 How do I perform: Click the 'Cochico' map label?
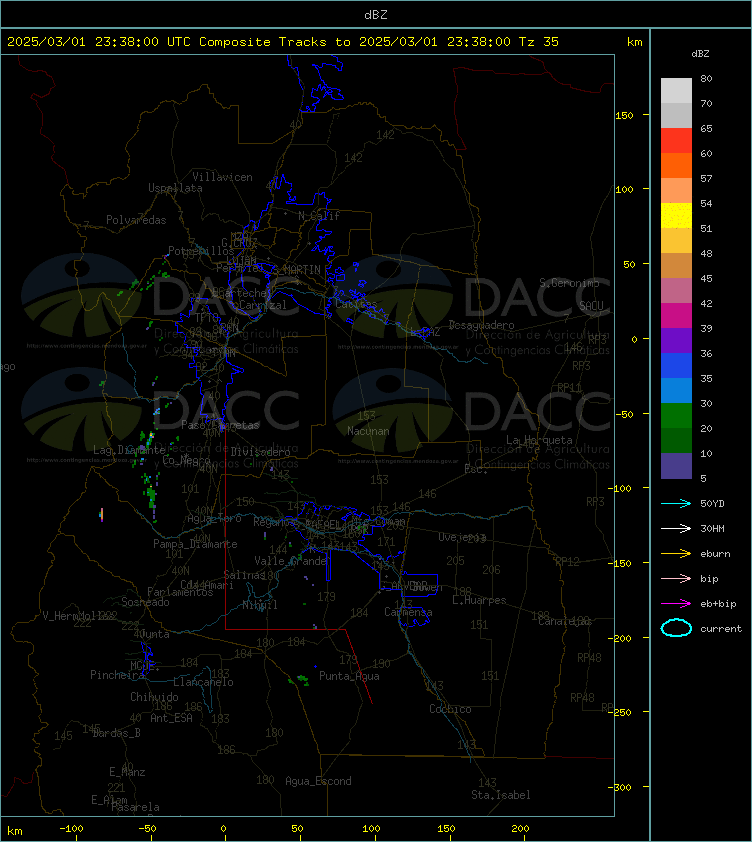(x=450, y=709)
